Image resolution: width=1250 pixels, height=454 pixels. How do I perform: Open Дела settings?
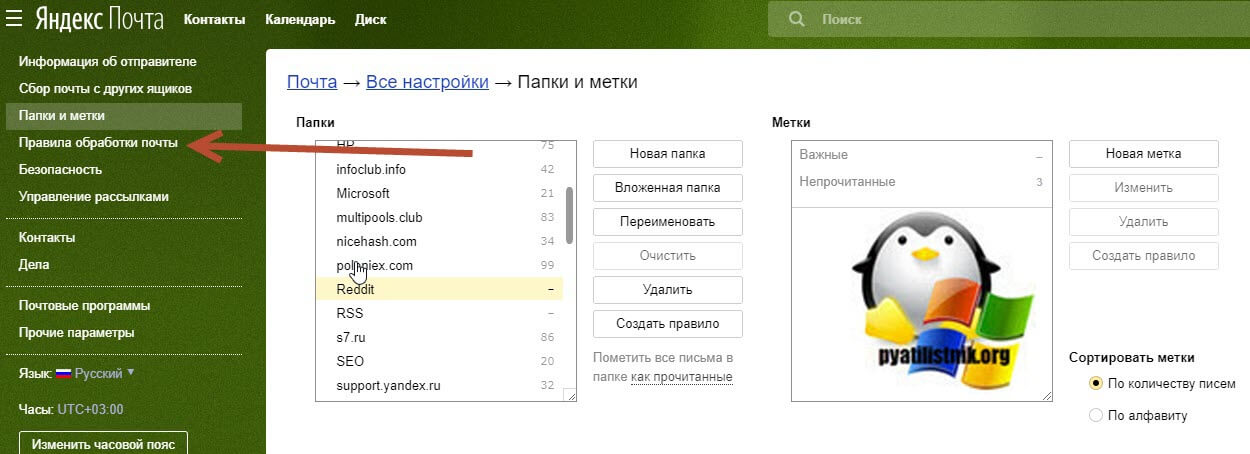34,265
